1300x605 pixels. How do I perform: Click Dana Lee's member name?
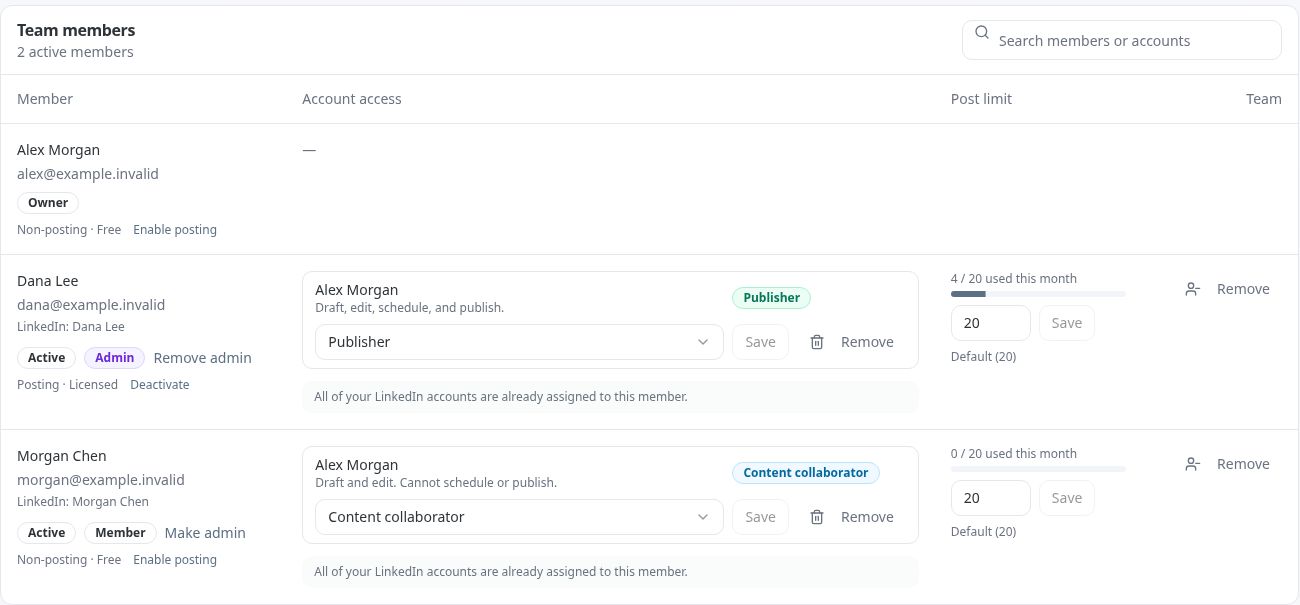pos(48,281)
